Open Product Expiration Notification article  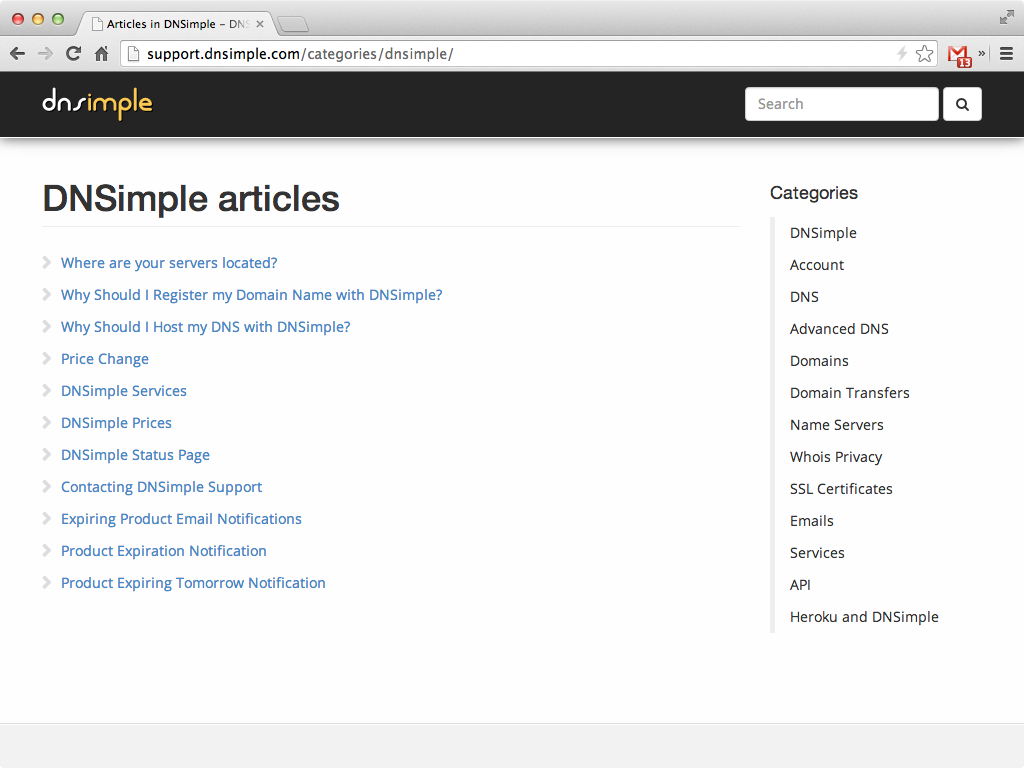pyautogui.click(x=163, y=551)
